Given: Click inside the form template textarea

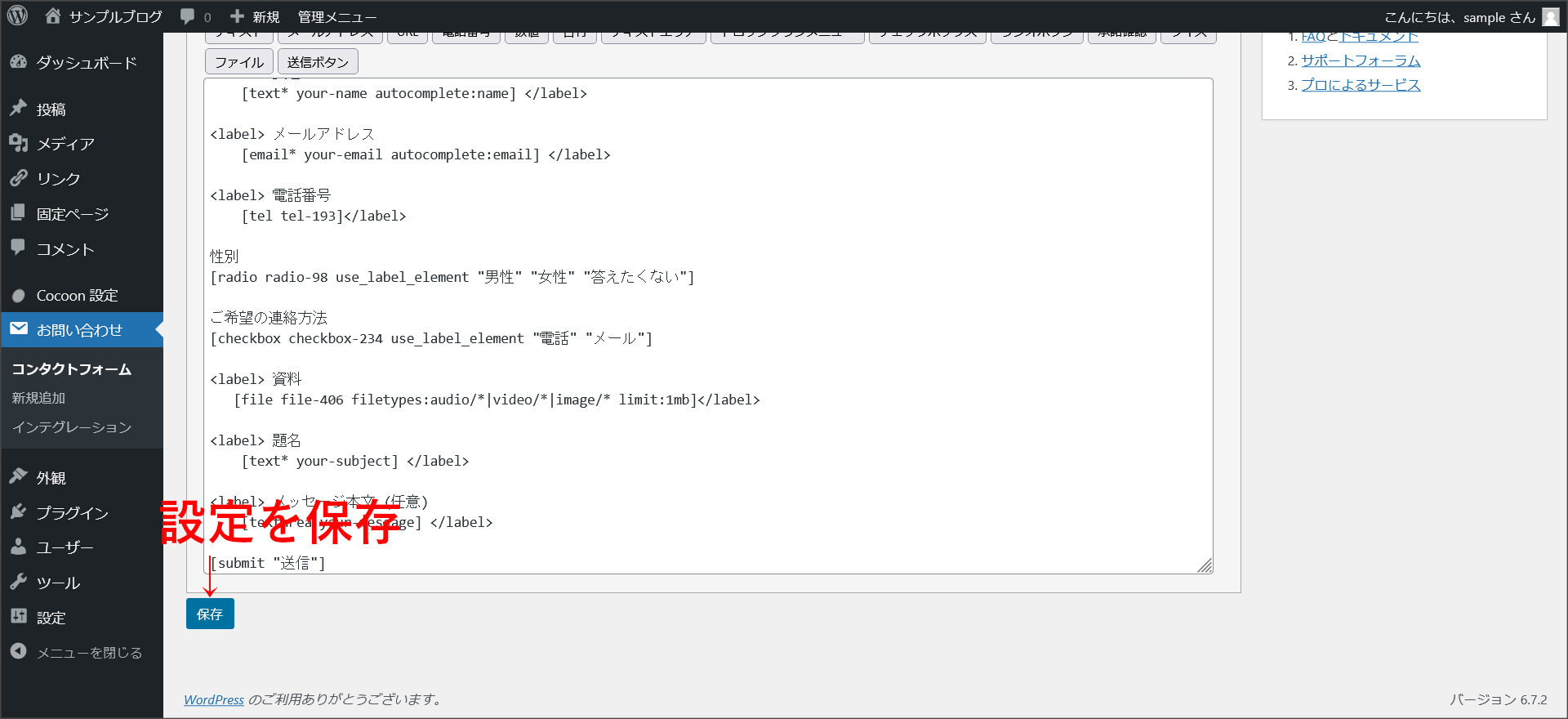Looking at the screenshot, I should pos(817,327).
